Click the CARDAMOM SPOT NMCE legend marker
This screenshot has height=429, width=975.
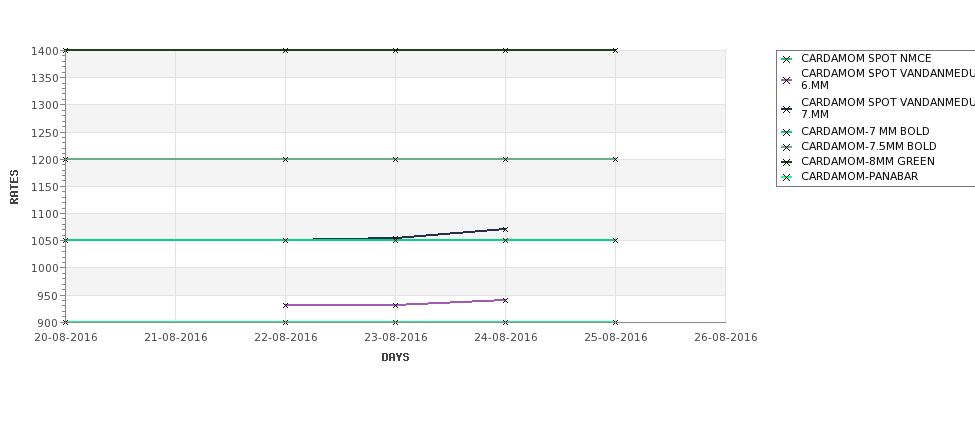(x=787, y=59)
